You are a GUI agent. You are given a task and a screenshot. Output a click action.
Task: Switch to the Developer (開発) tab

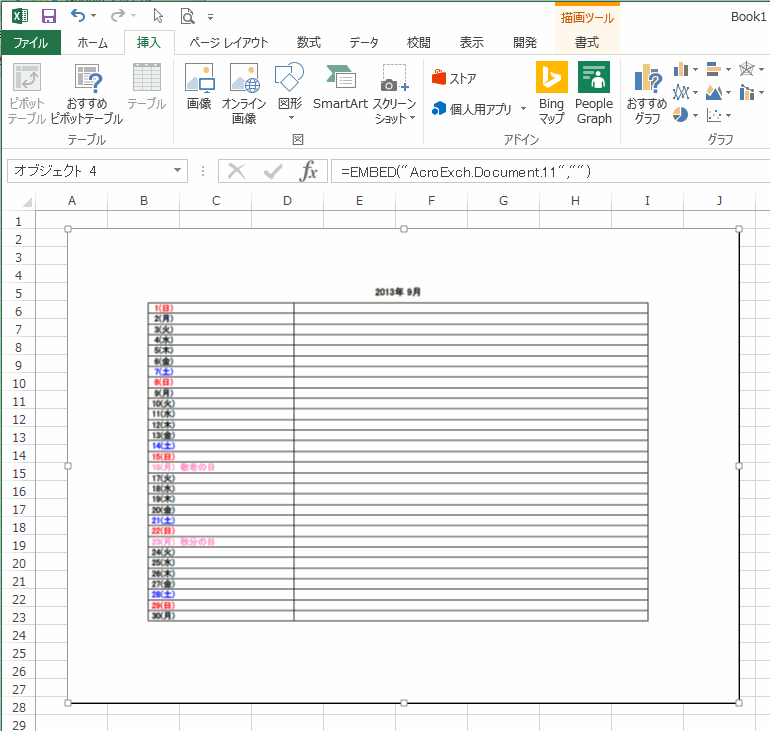tap(525, 43)
